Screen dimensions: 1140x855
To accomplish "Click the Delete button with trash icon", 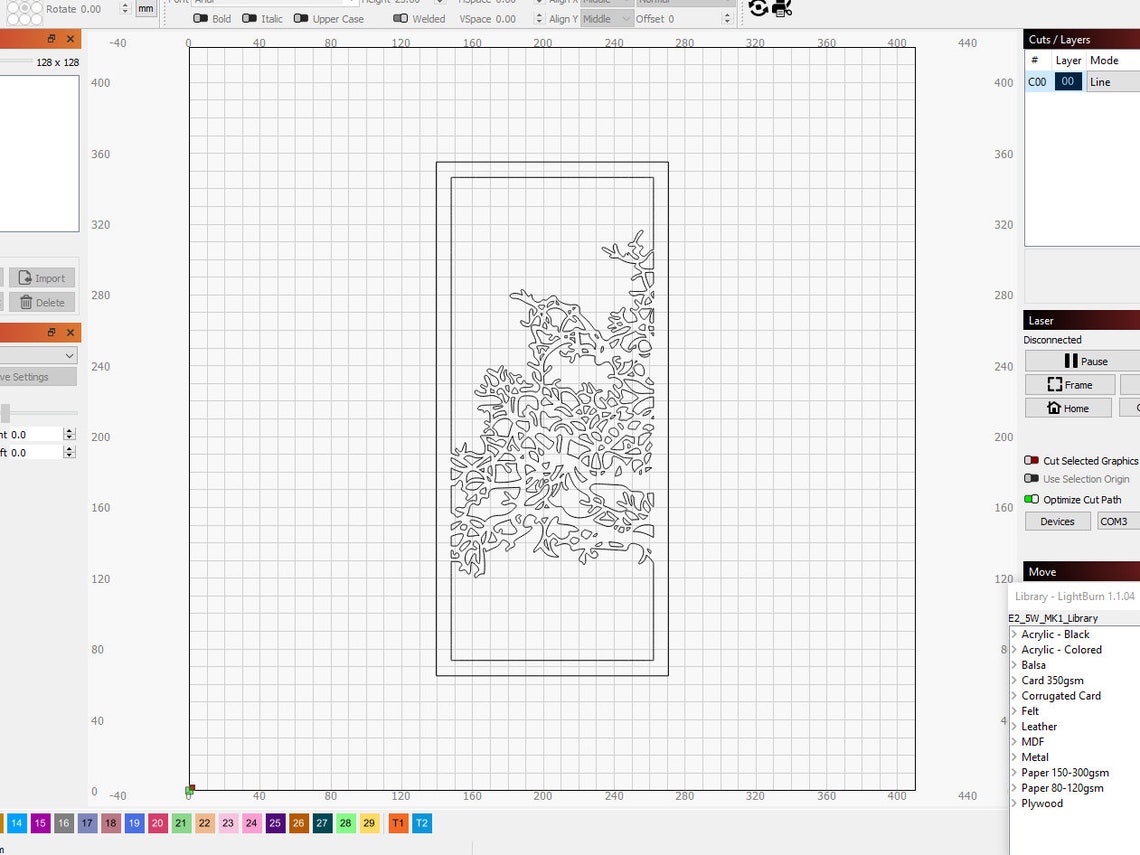I will click(x=41, y=302).
